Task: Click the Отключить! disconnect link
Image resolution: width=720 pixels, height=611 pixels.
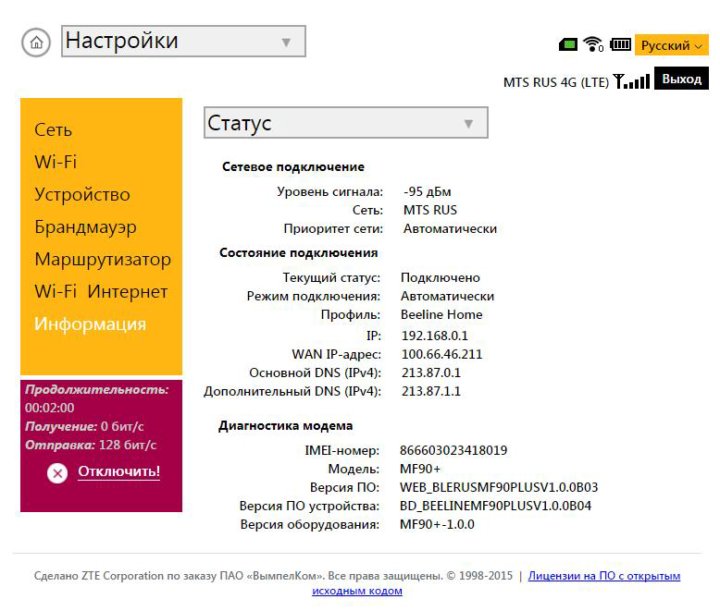Action: [119, 471]
